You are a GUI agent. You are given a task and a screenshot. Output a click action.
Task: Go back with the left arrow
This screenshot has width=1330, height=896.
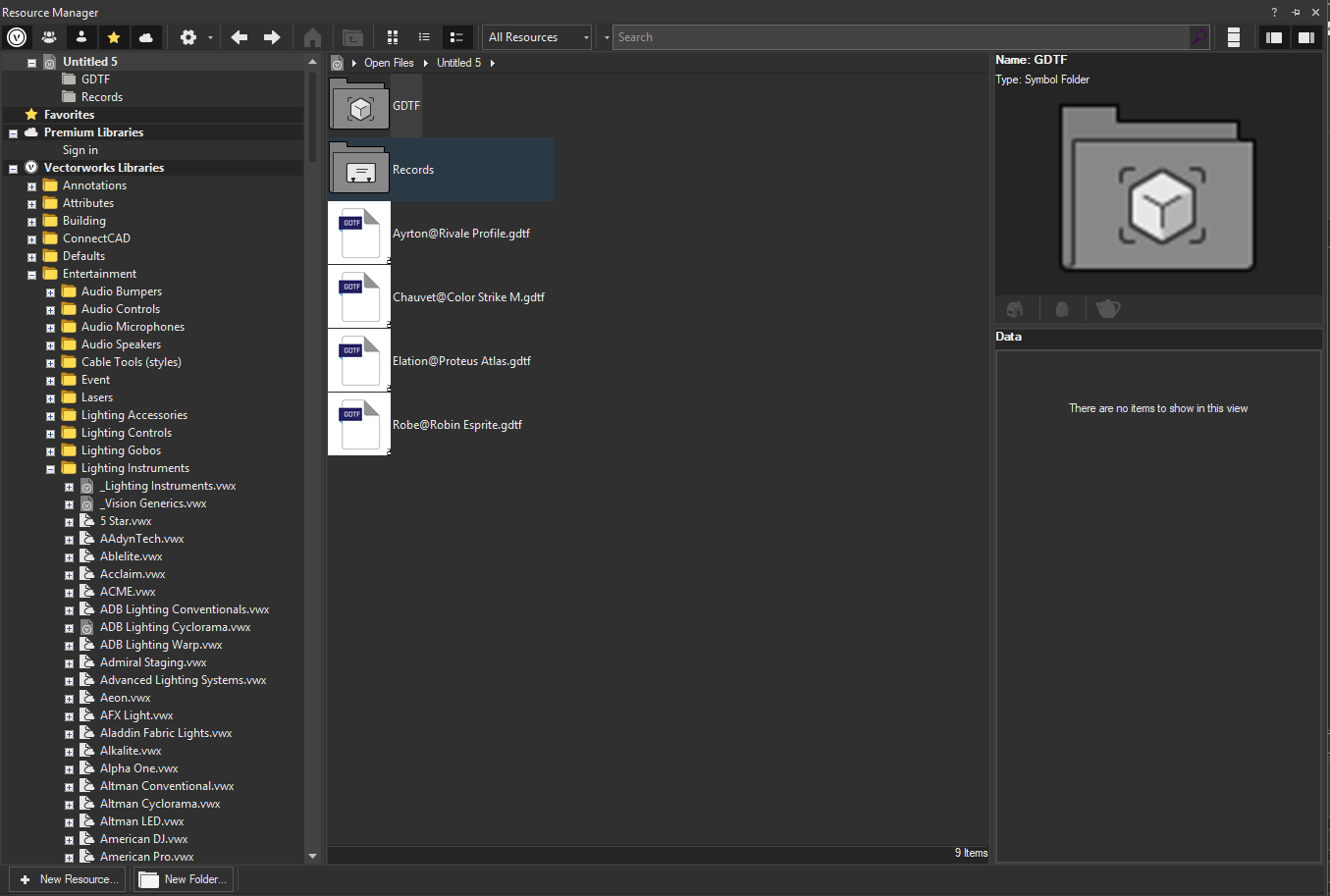tap(239, 37)
